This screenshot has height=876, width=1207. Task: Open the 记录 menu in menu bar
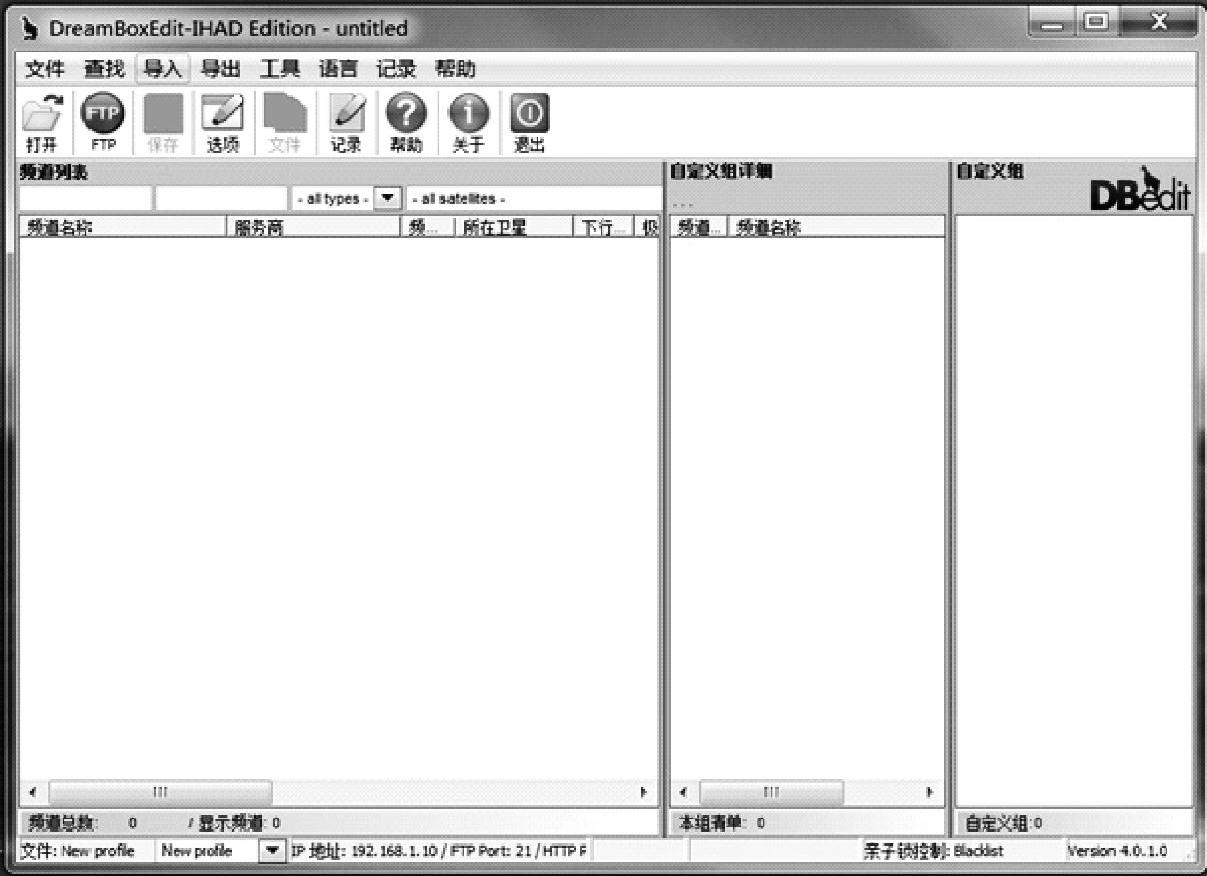(x=396, y=69)
